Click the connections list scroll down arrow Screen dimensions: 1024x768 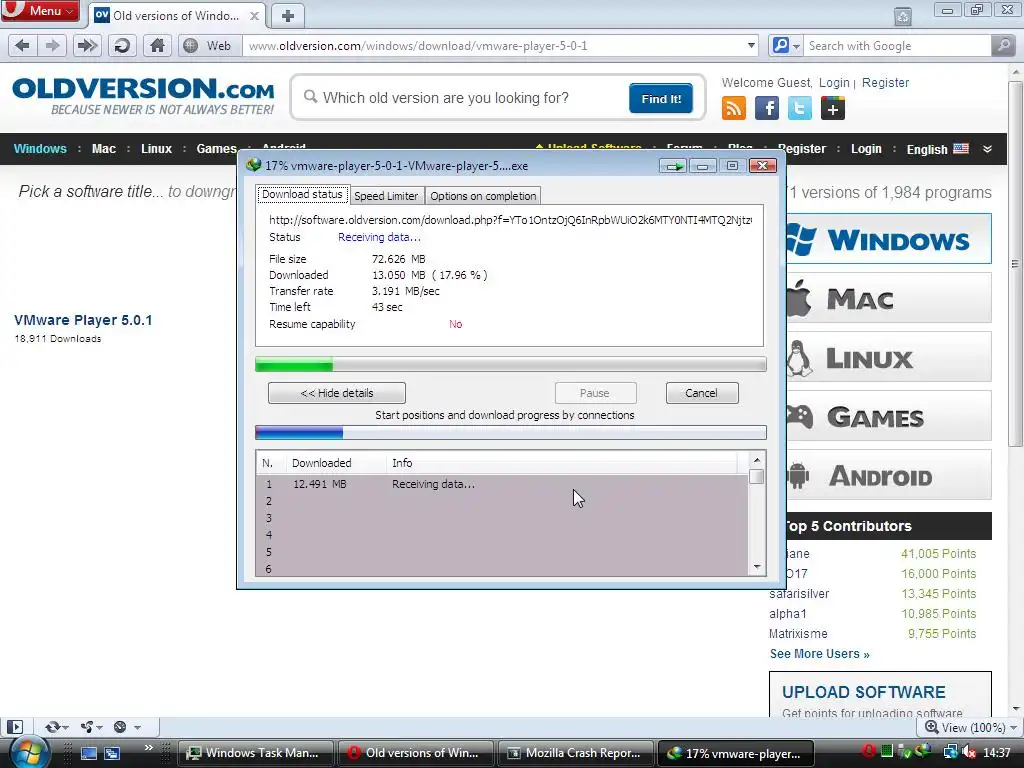(x=757, y=567)
